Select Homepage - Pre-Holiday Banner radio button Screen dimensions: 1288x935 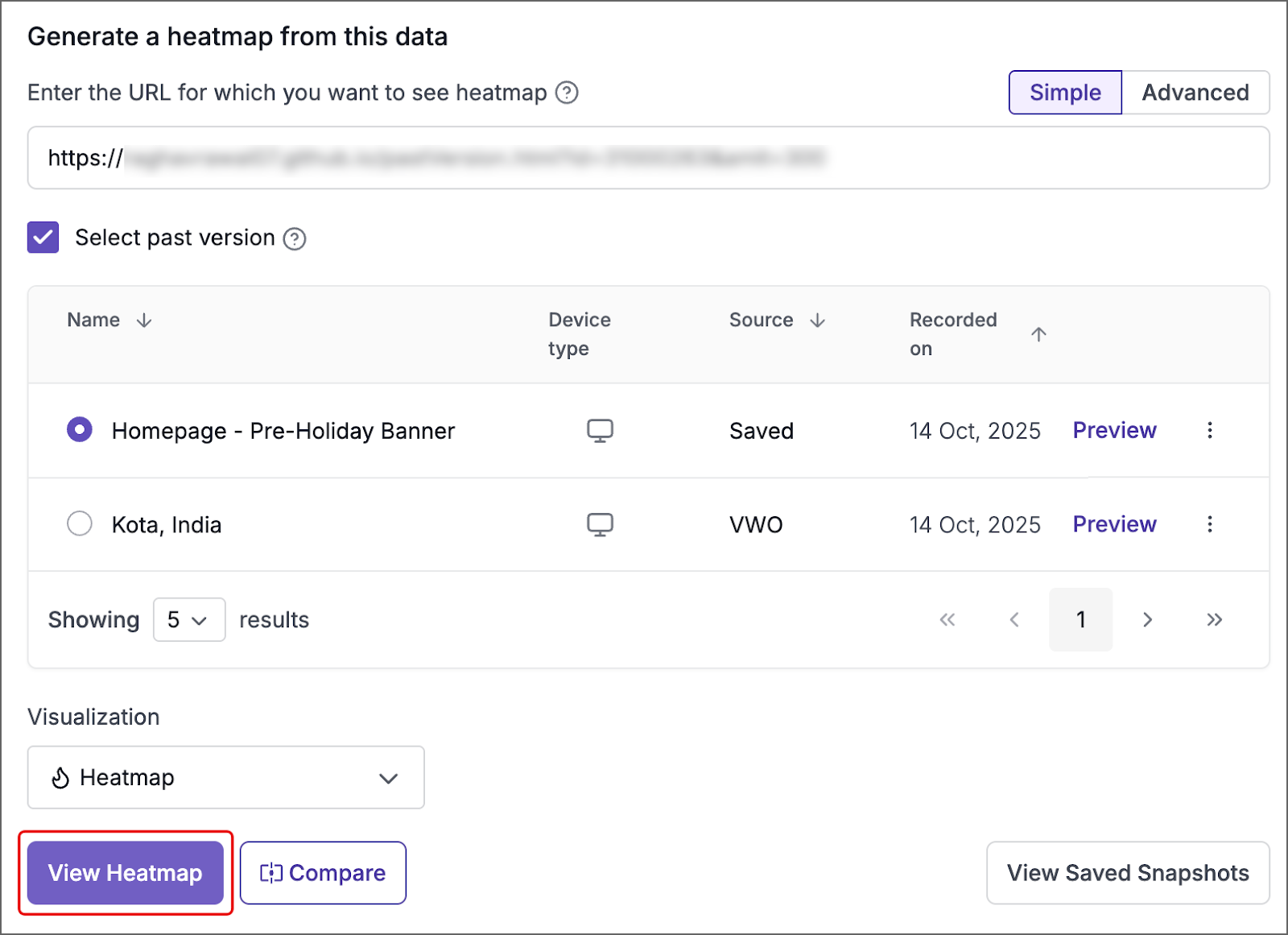[x=80, y=430]
